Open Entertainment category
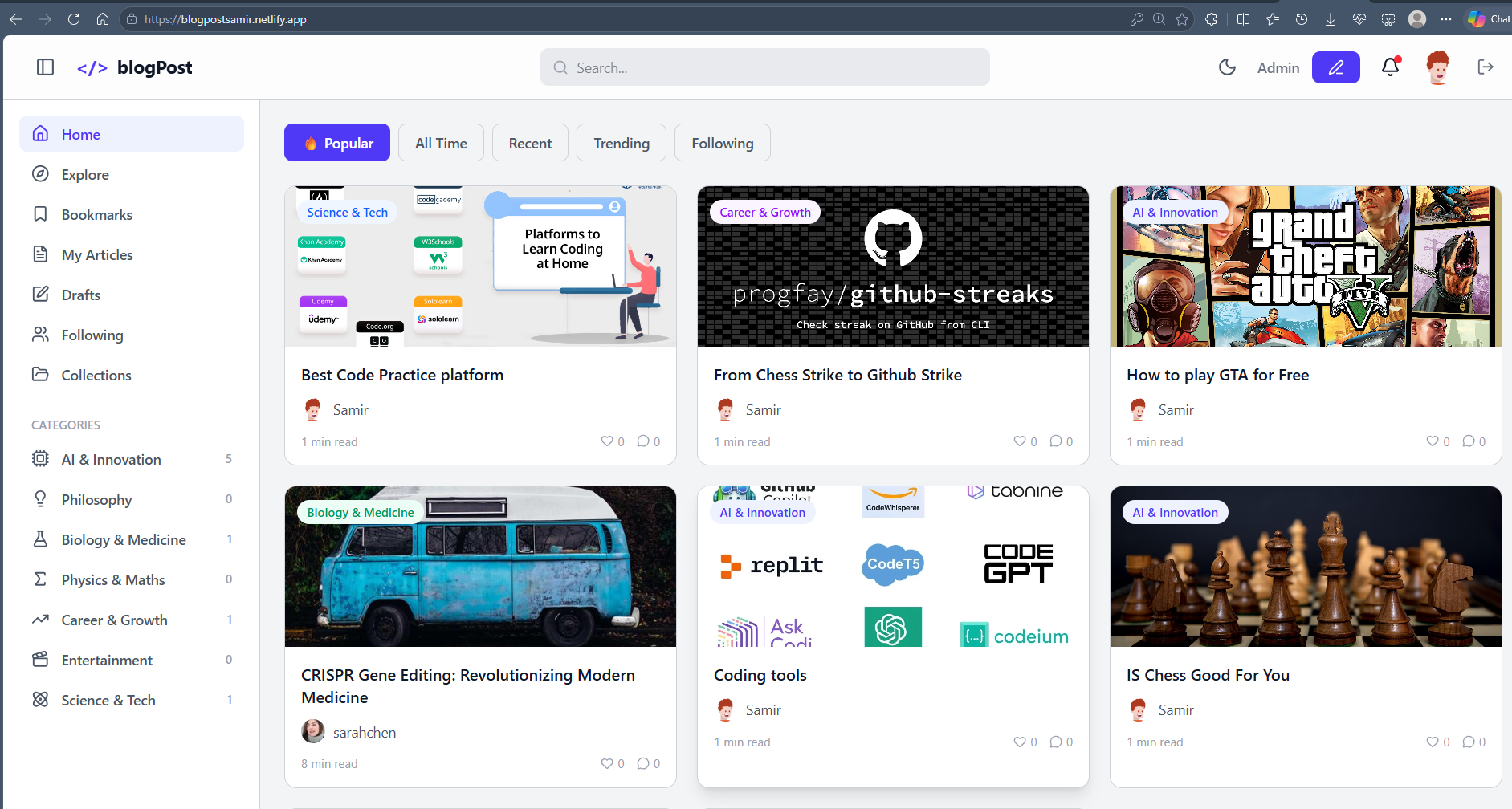 (132, 660)
